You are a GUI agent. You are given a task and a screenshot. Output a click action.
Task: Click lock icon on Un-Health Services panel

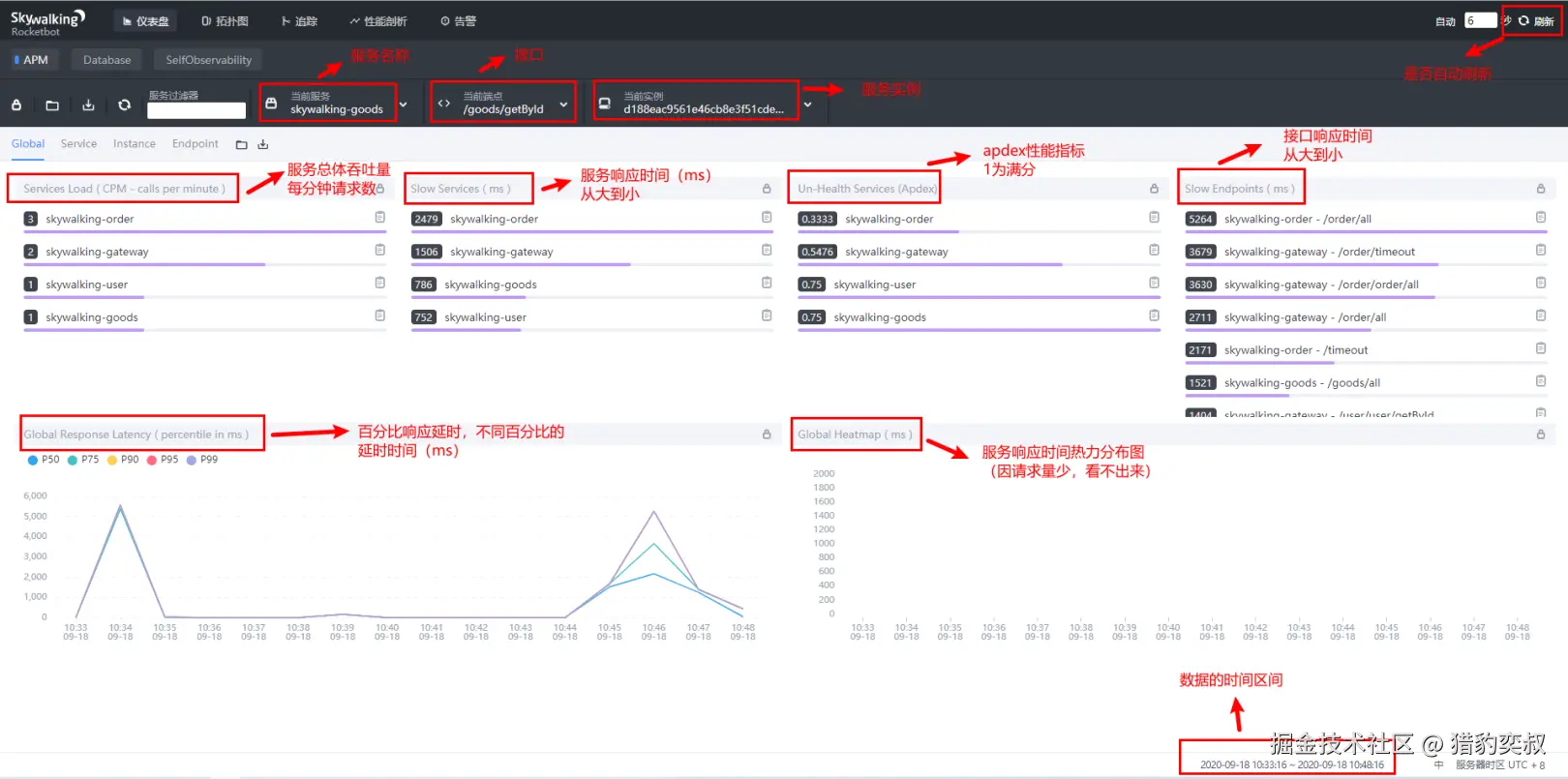click(x=1154, y=189)
